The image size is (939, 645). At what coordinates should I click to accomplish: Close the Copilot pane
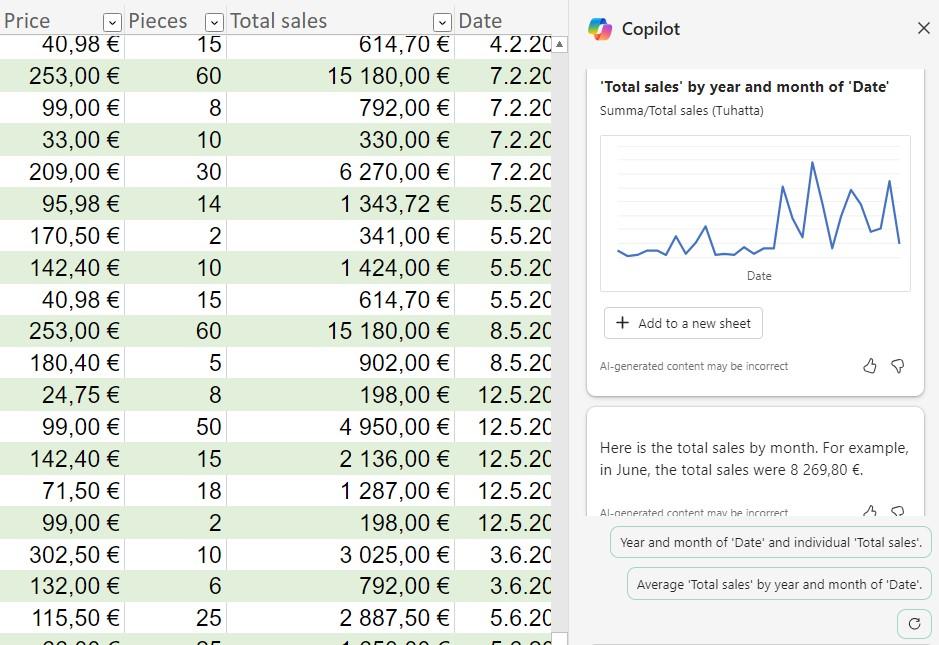923,29
